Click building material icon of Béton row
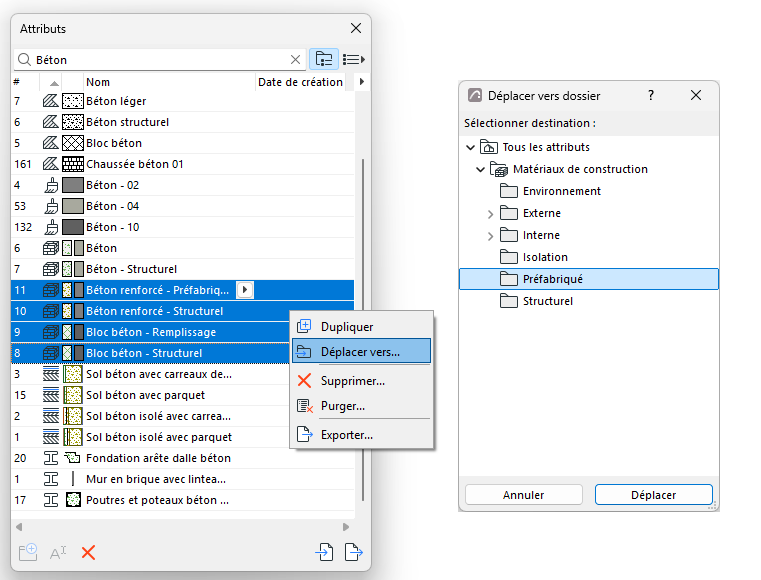The height and width of the screenshot is (580, 761). click(50, 248)
